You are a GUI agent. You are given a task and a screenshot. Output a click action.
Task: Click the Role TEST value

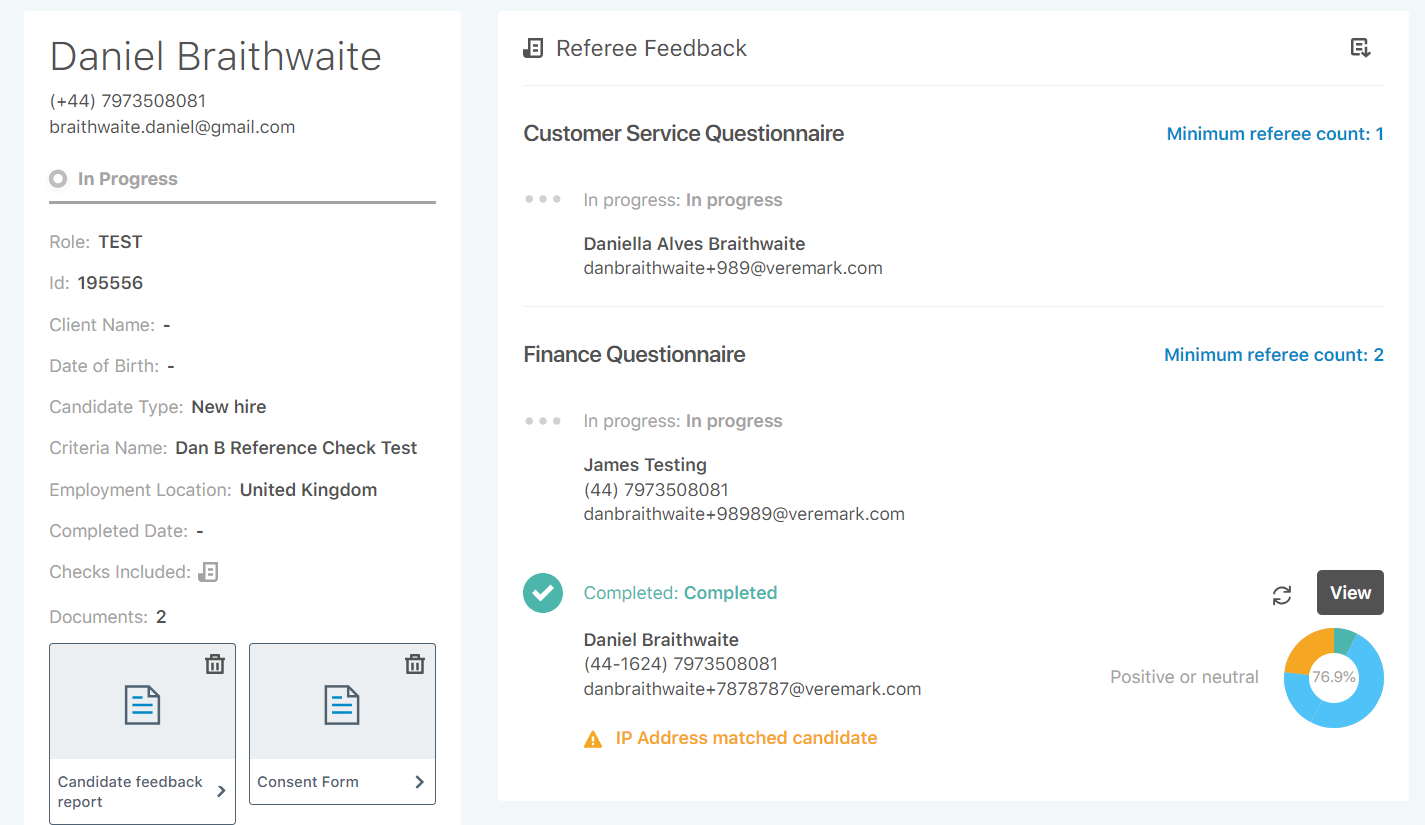pyautogui.click(x=120, y=242)
